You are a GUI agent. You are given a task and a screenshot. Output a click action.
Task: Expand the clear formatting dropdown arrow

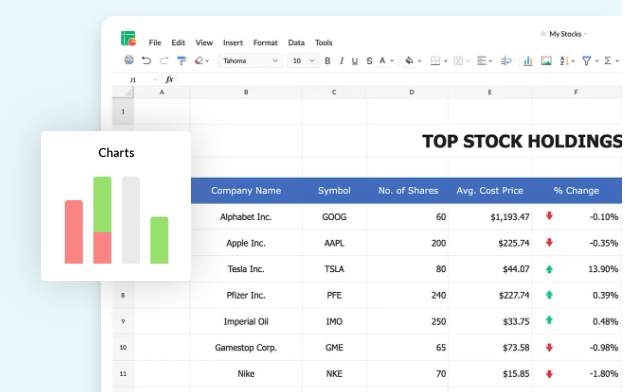(207, 61)
